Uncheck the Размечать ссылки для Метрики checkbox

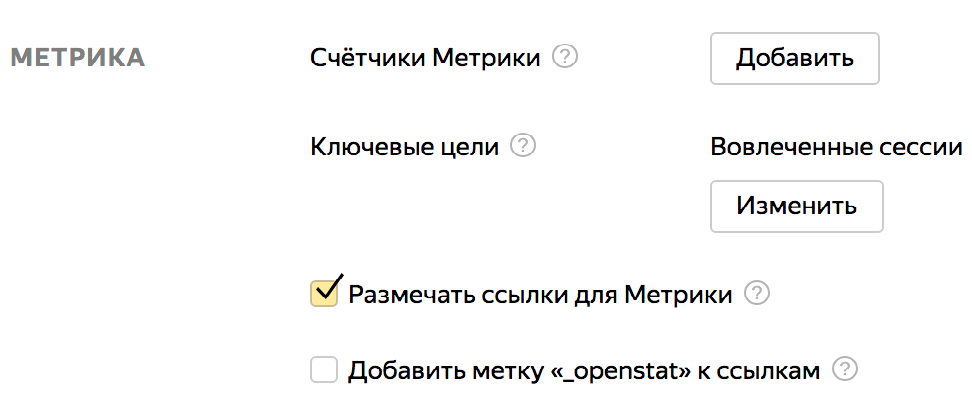[x=324, y=293]
